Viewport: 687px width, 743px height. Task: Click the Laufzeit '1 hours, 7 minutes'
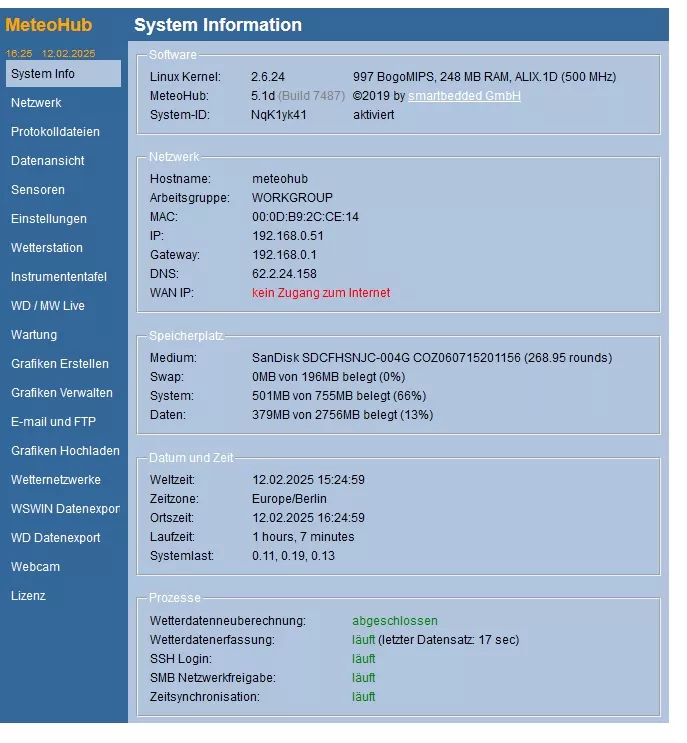tap(303, 537)
